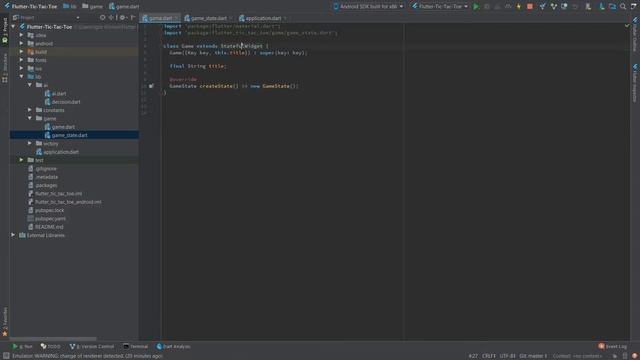Trigger Flutter Hot Reload lightning icon
The image size is (640, 360).
pos(519,7)
